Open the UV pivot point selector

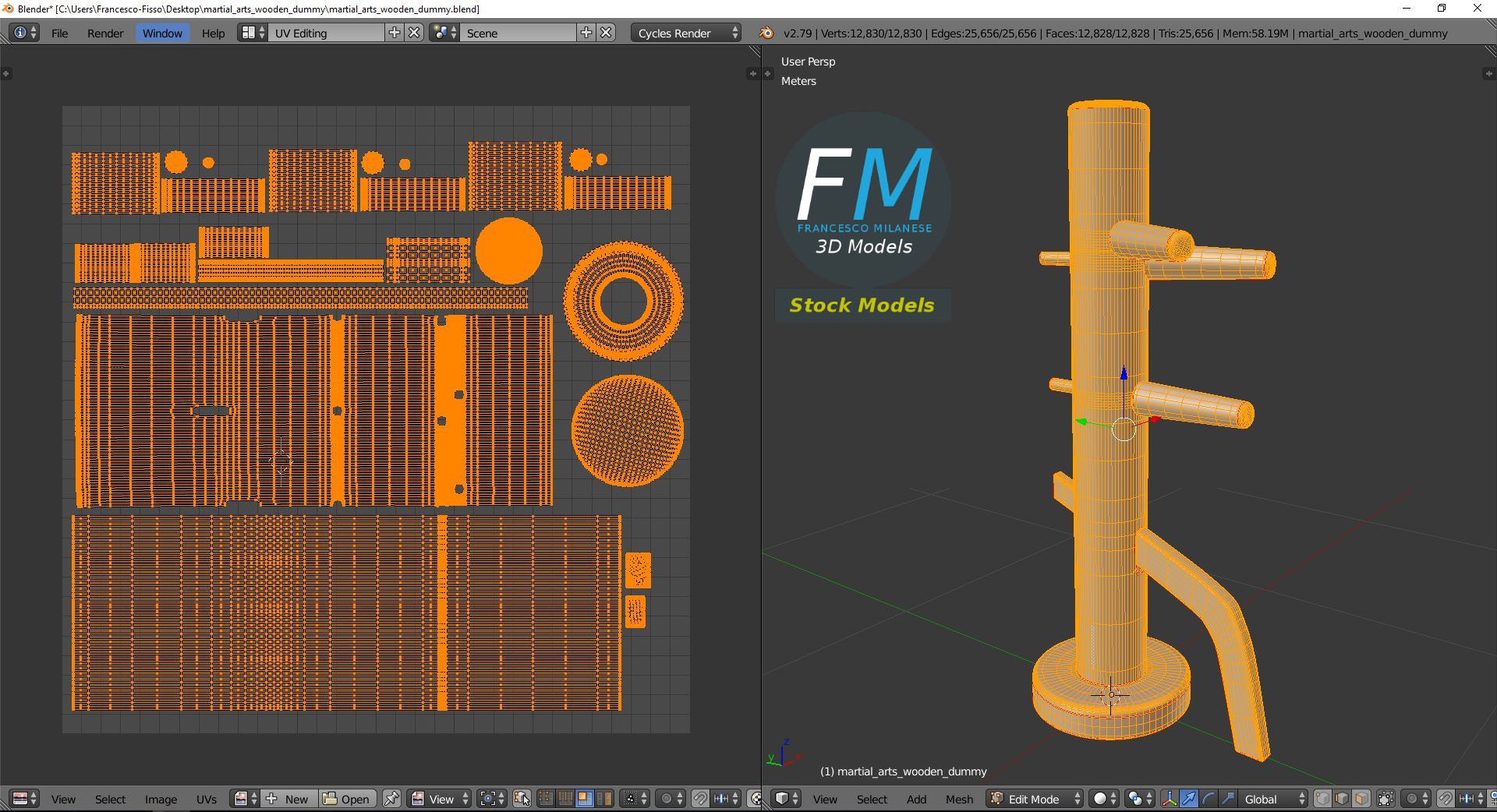(x=492, y=799)
